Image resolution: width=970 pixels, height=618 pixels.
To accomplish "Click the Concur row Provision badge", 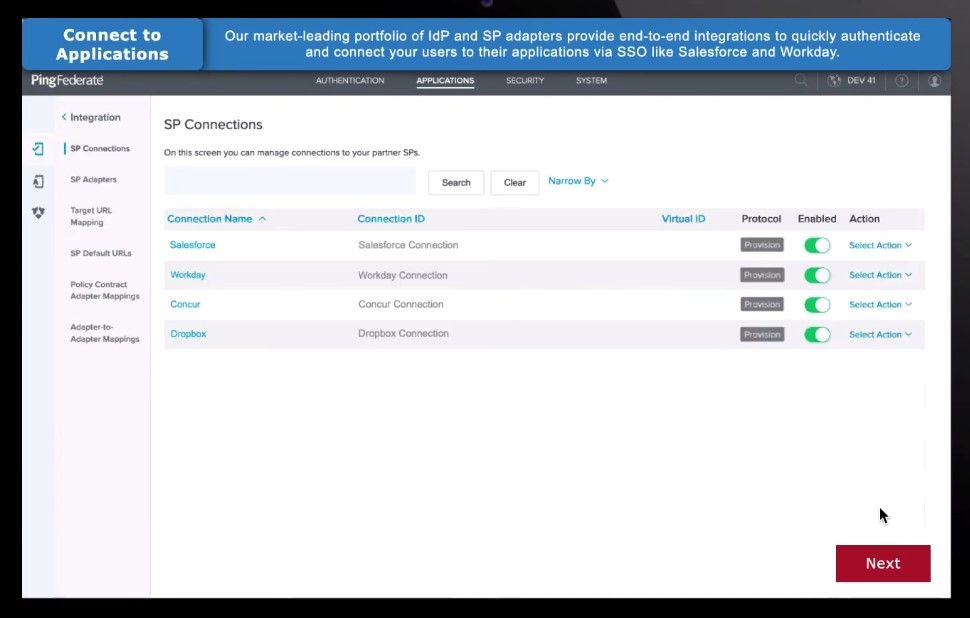I will pos(762,304).
